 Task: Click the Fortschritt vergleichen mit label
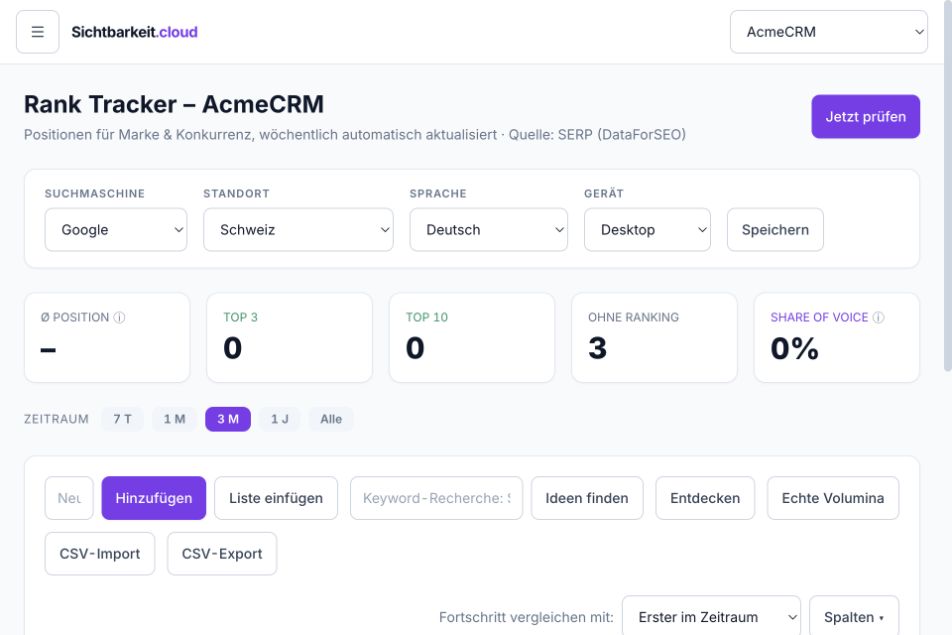click(526, 617)
